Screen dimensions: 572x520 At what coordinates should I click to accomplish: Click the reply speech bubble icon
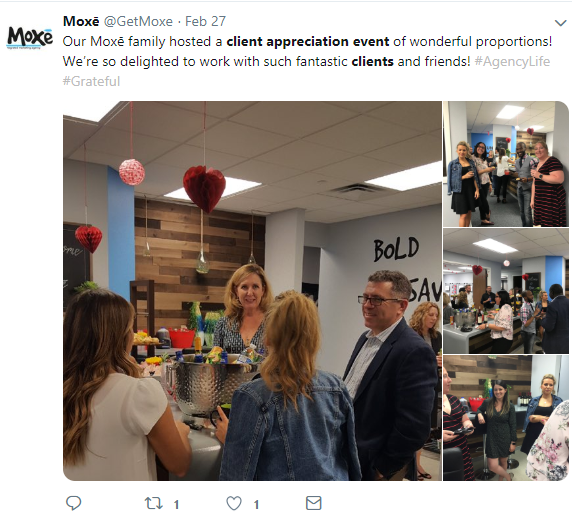73,503
